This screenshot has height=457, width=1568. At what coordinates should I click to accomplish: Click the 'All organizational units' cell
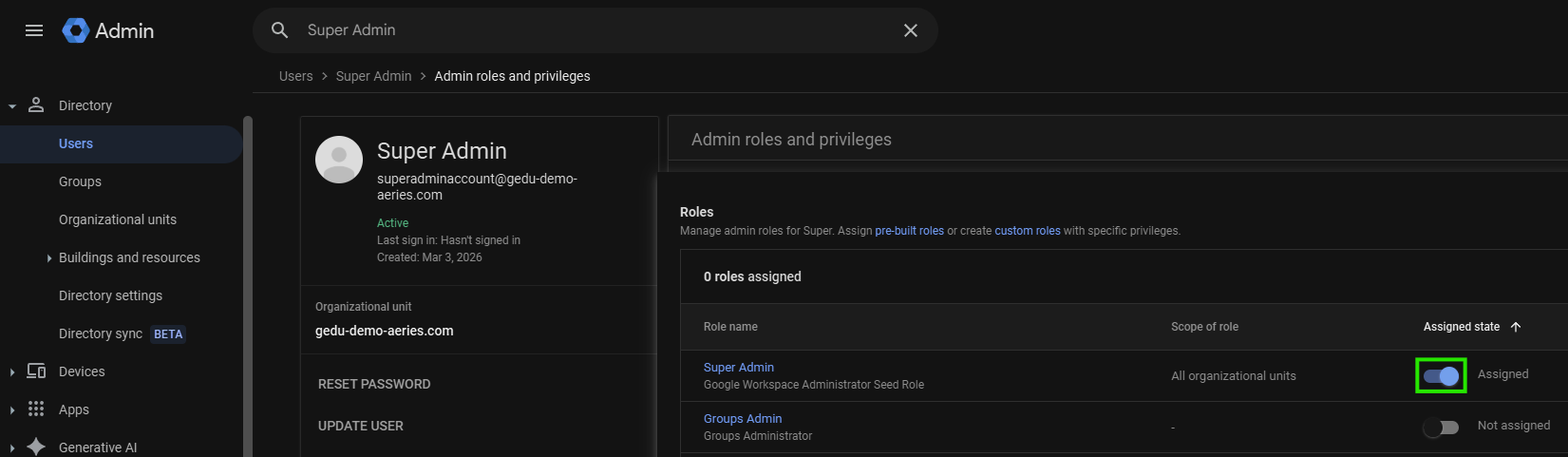click(1233, 376)
